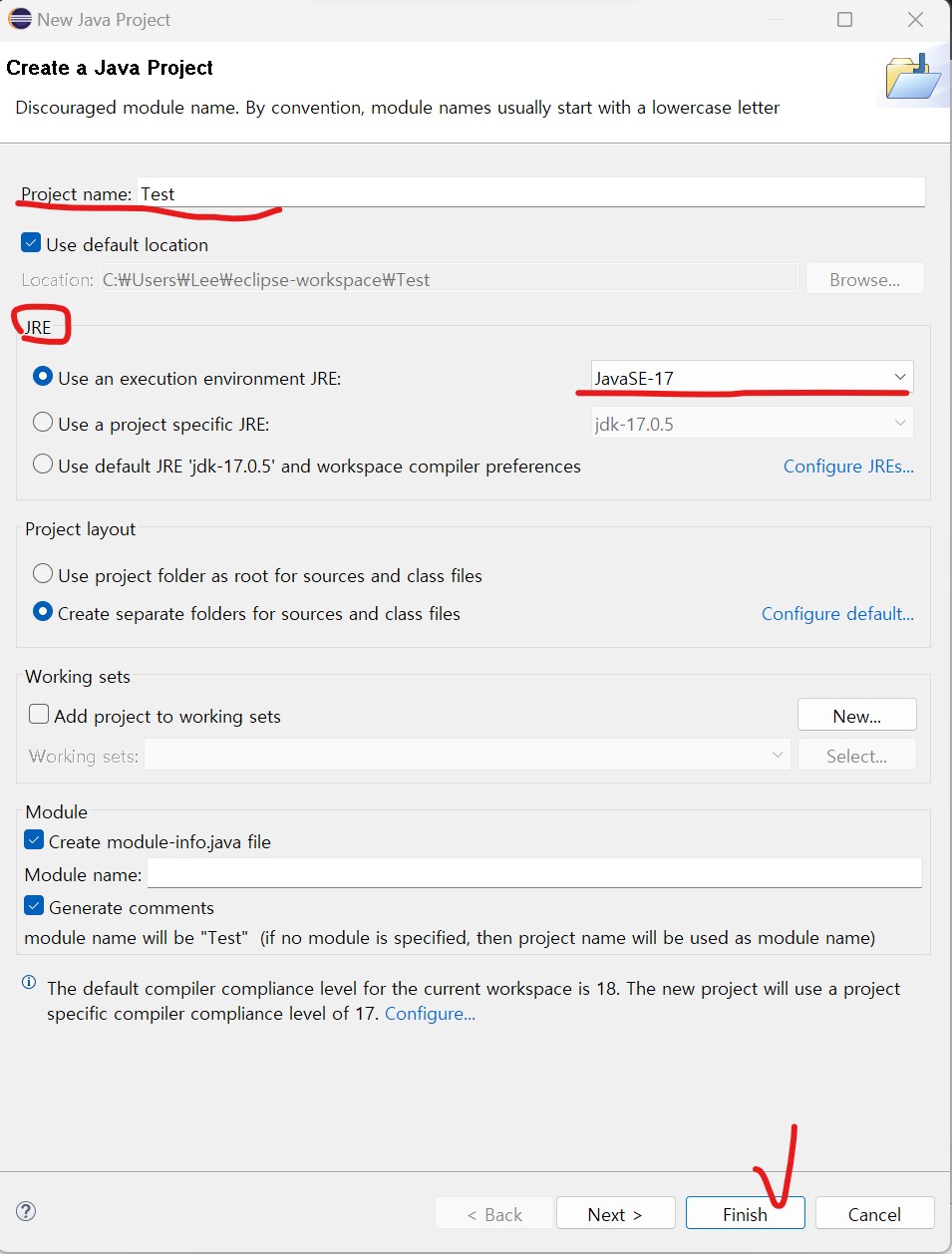Select Use default JRE 'jdk-17.0.5' option
Screen dimensions: 952x1254
coord(43,465)
